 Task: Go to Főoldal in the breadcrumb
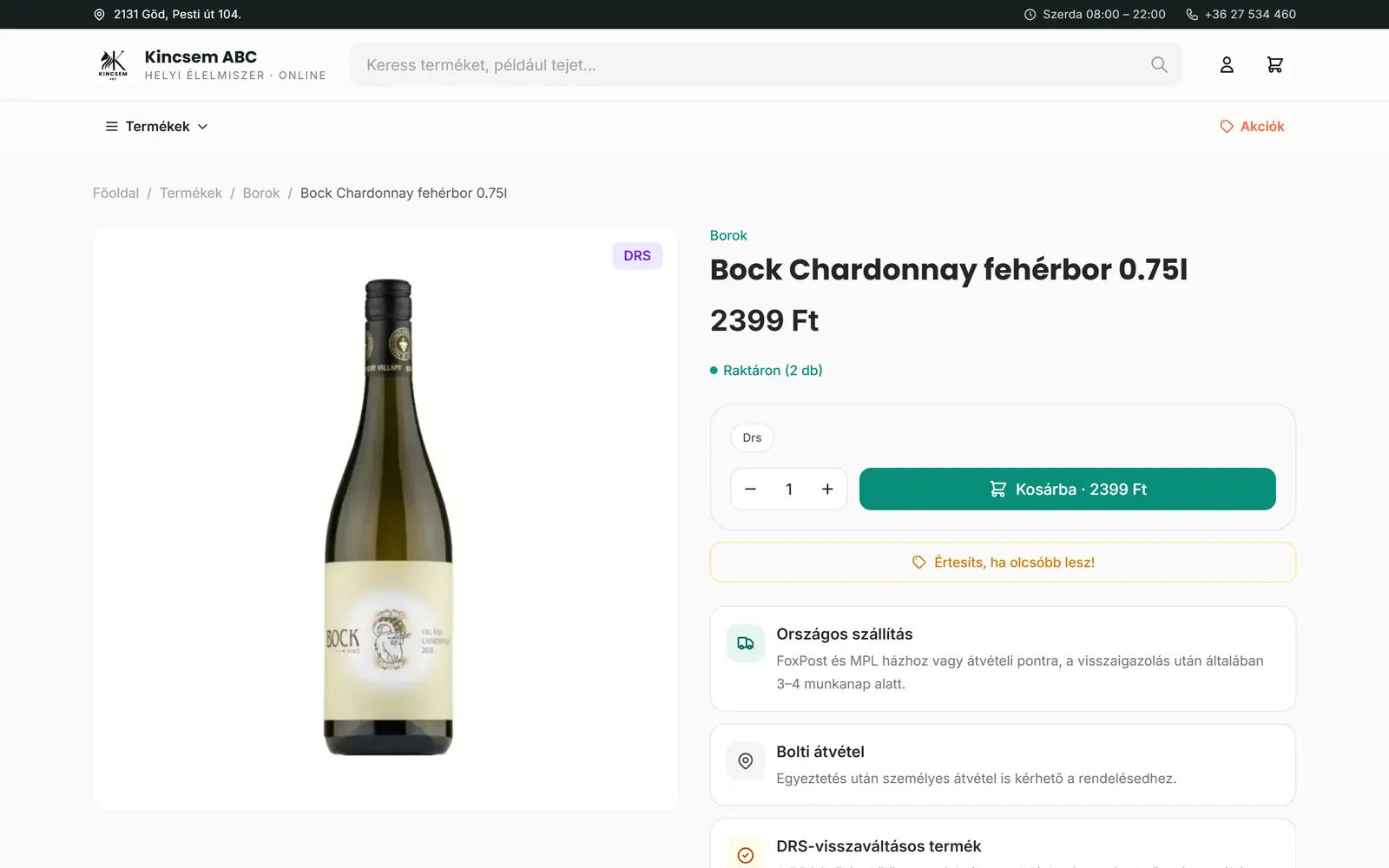click(x=115, y=193)
